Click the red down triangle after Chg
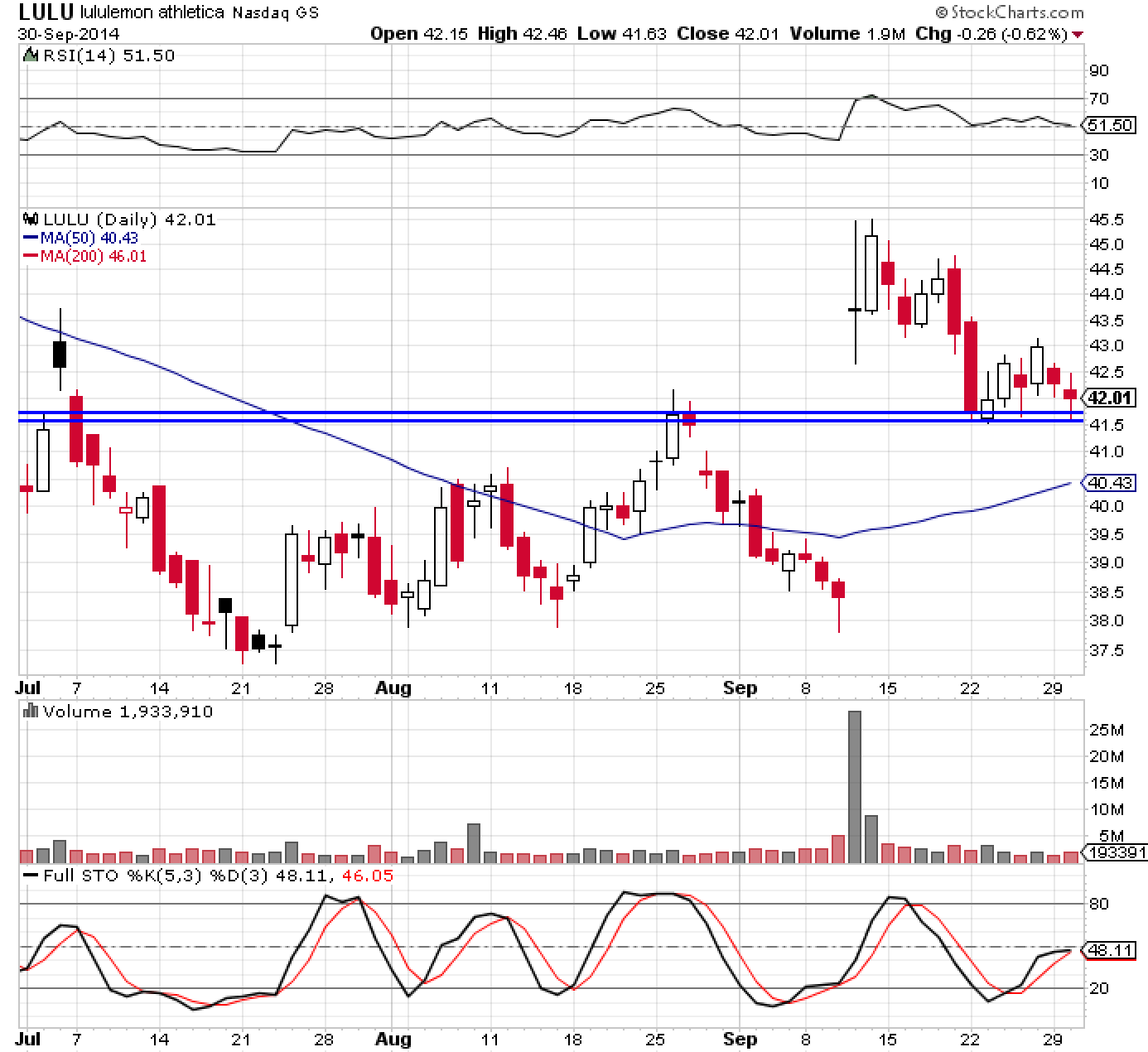This screenshot has height=1052, width=1148. 1077,35
